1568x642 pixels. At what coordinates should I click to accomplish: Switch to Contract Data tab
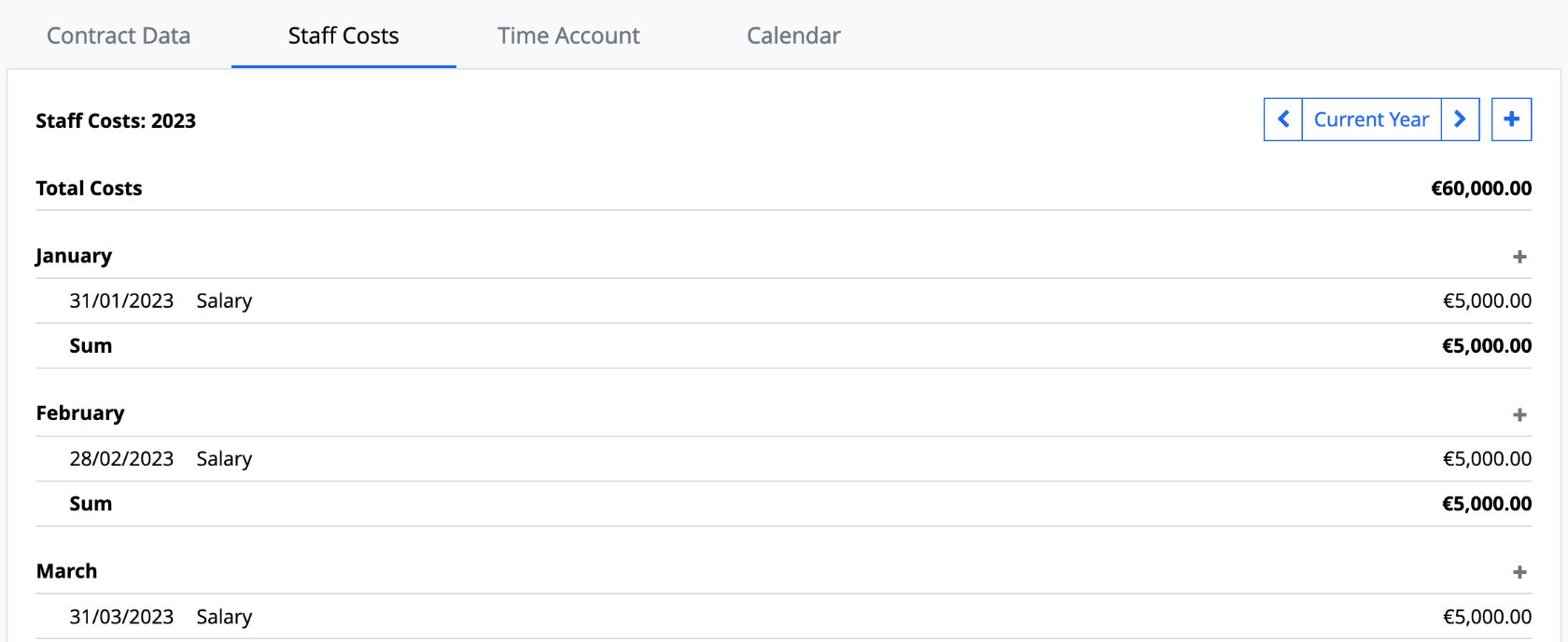coord(119,35)
